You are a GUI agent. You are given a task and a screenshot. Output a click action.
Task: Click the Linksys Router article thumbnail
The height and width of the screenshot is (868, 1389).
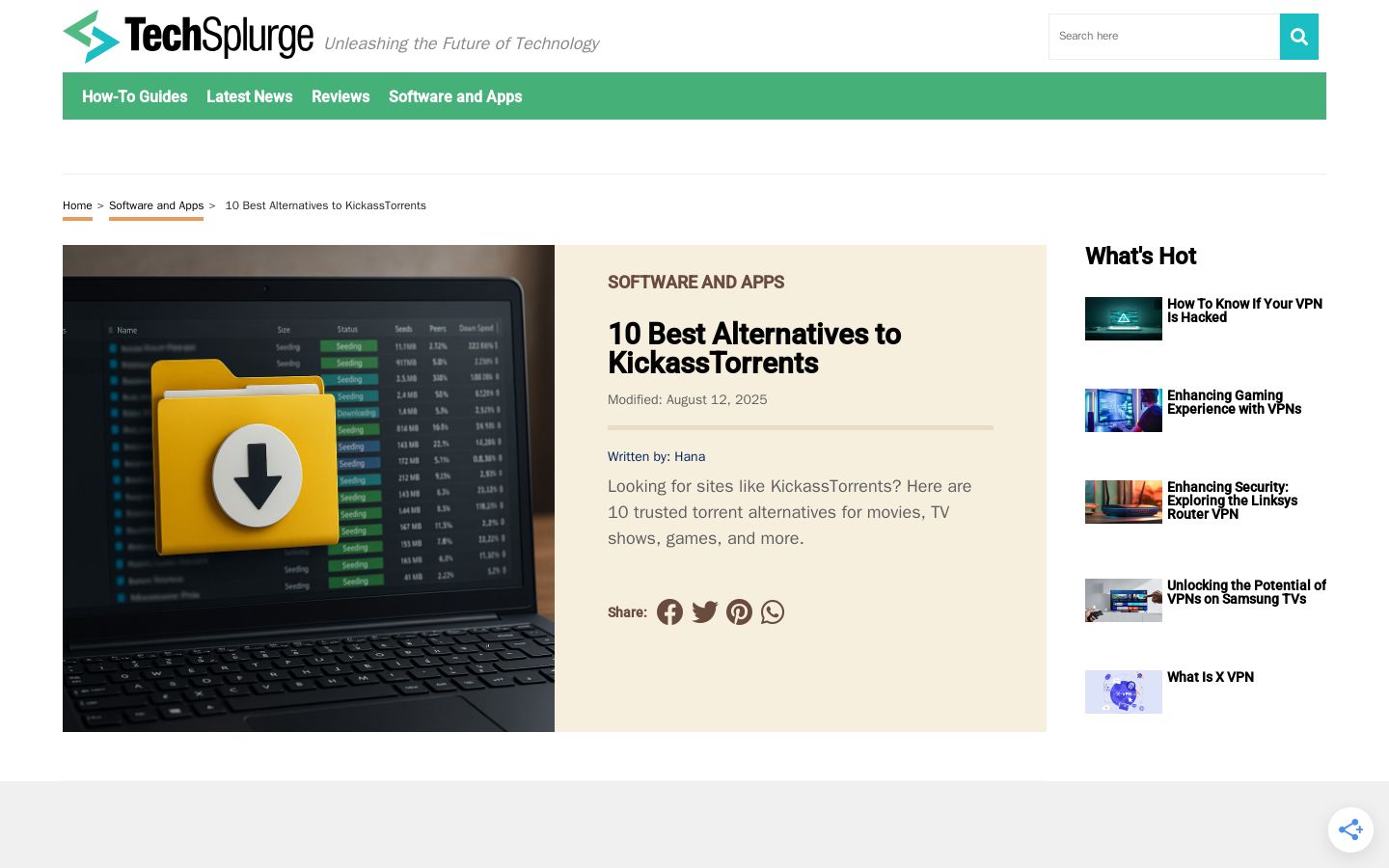pos(1124,502)
